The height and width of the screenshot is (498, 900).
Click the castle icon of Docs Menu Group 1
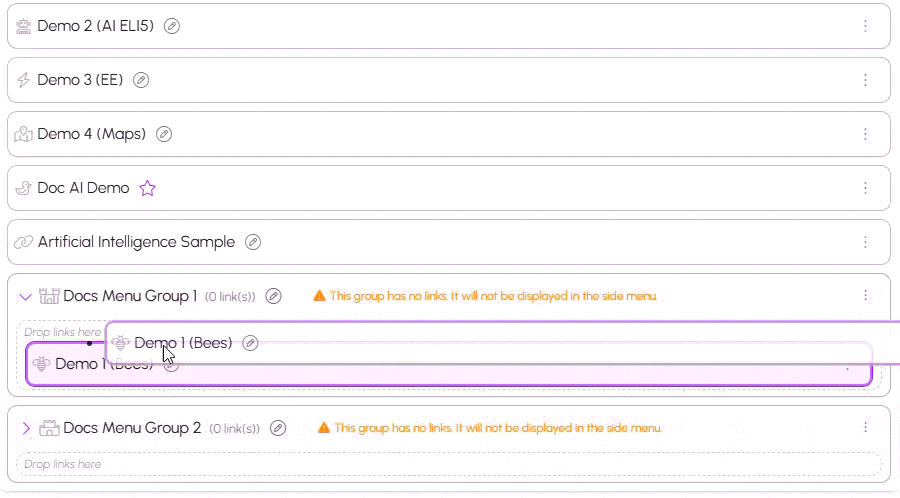[49, 296]
